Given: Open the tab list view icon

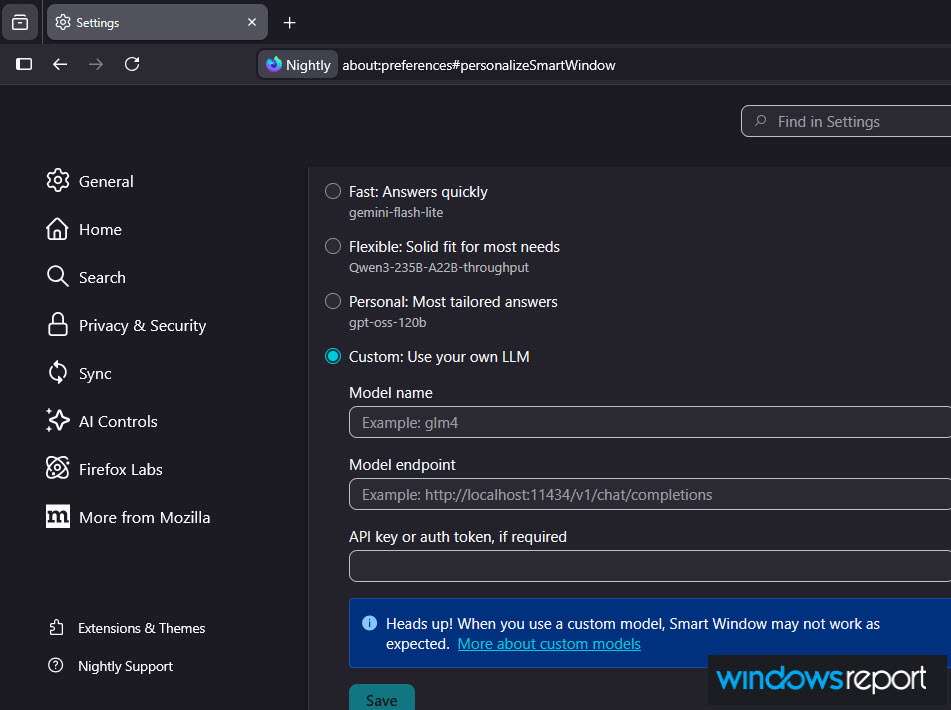Looking at the screenshot, I should click(x=20, y=22).
